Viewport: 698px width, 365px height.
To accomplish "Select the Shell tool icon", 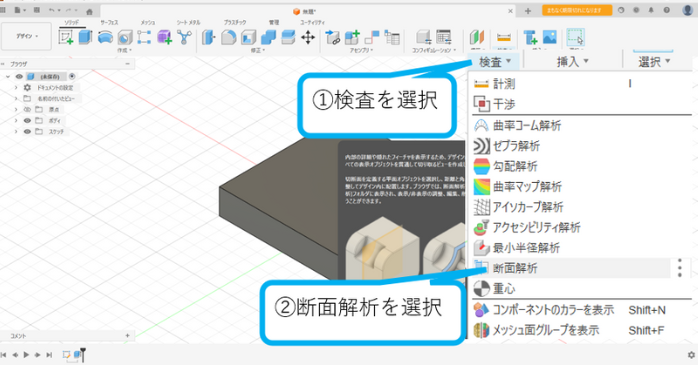I will (x=248, y=37).
